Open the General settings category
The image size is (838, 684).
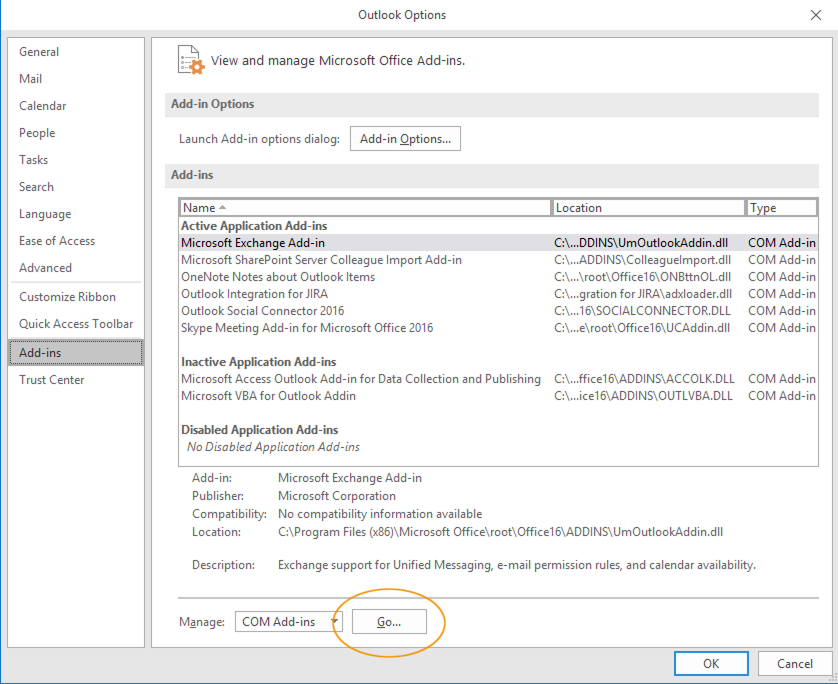(x=39, y=52)
